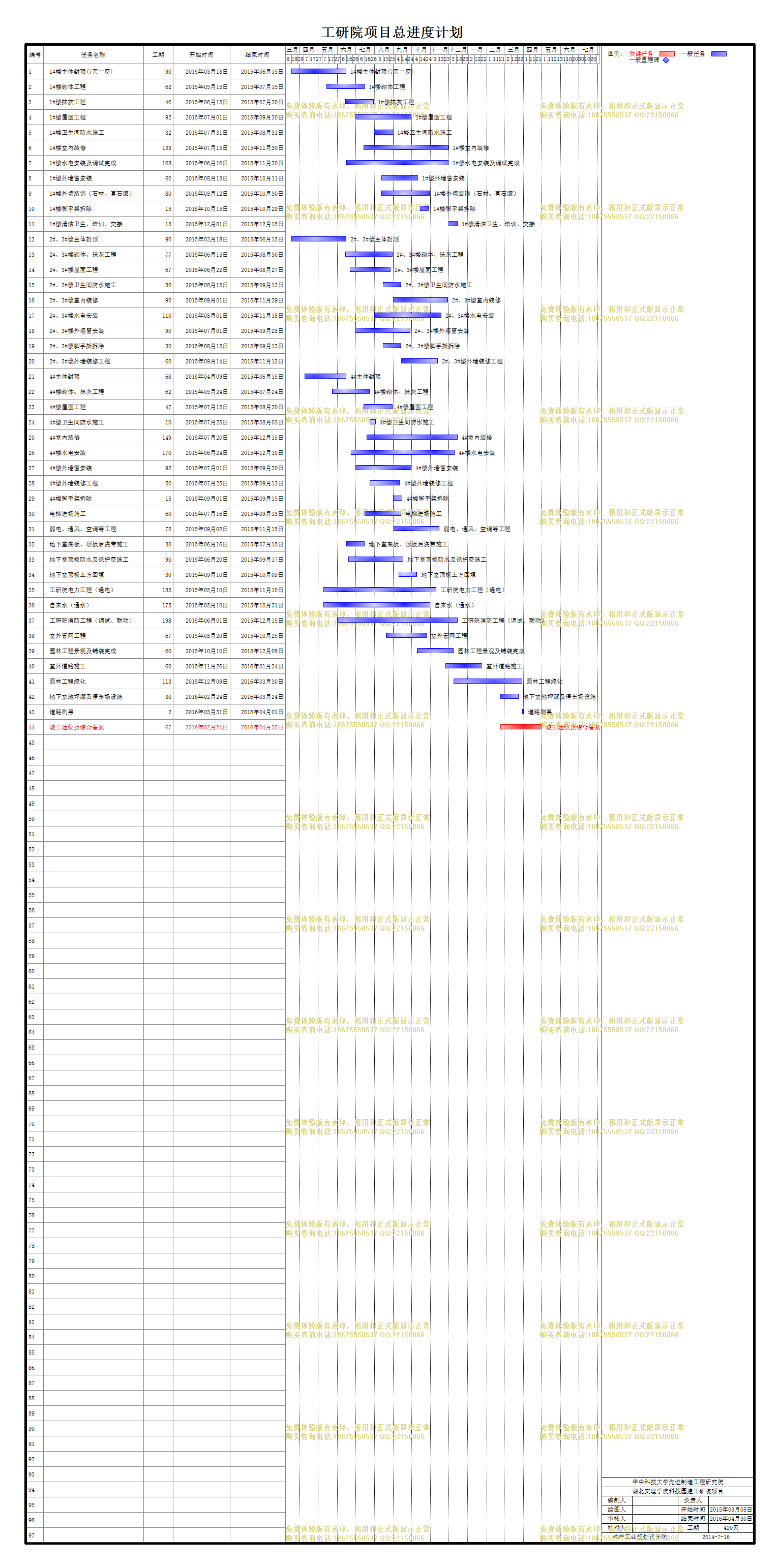Select table cell 1#楼外墙装饰（石材、真石漆）
The image size is (779, 1568).
(x=93, y=194)
